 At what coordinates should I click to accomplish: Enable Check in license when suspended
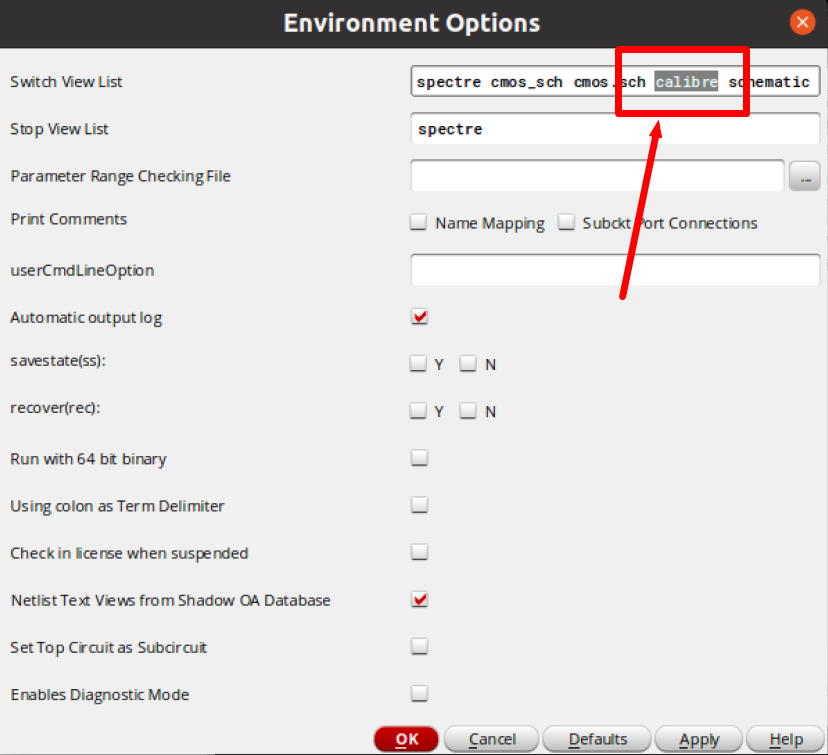[419, 552]
